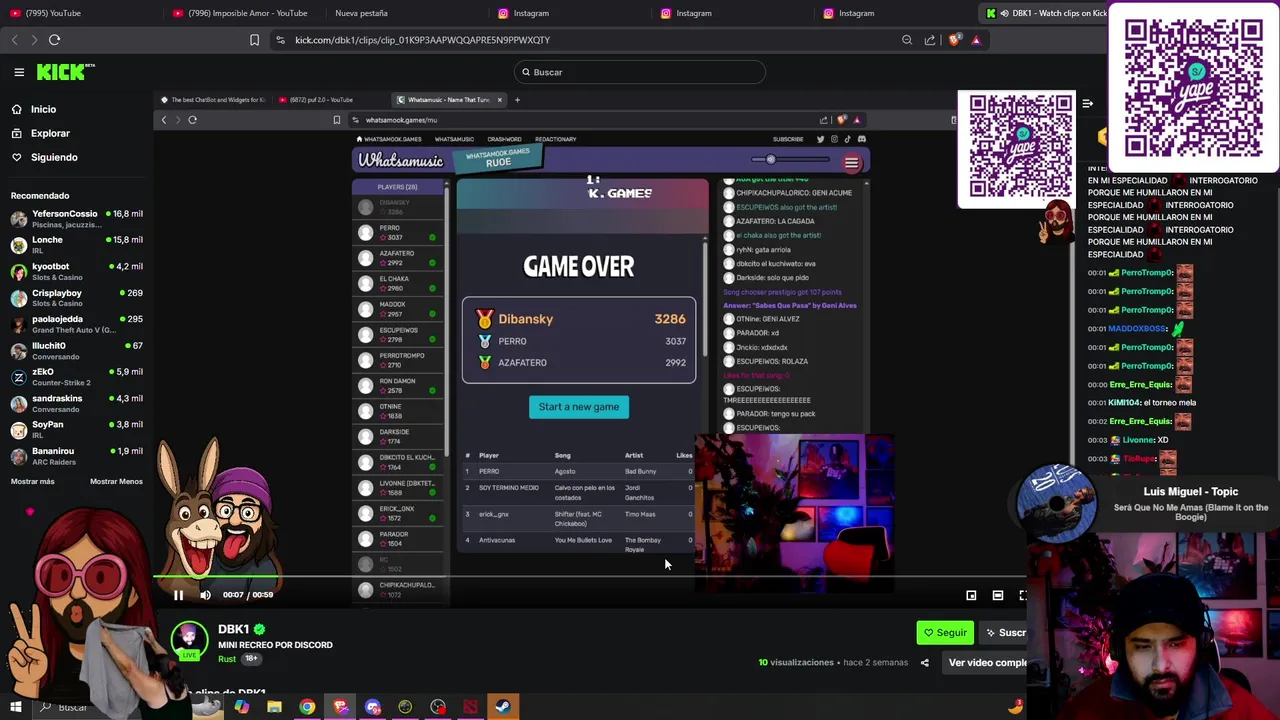
Task: Pause the clip playback
Action: click(x=178, y=595)
